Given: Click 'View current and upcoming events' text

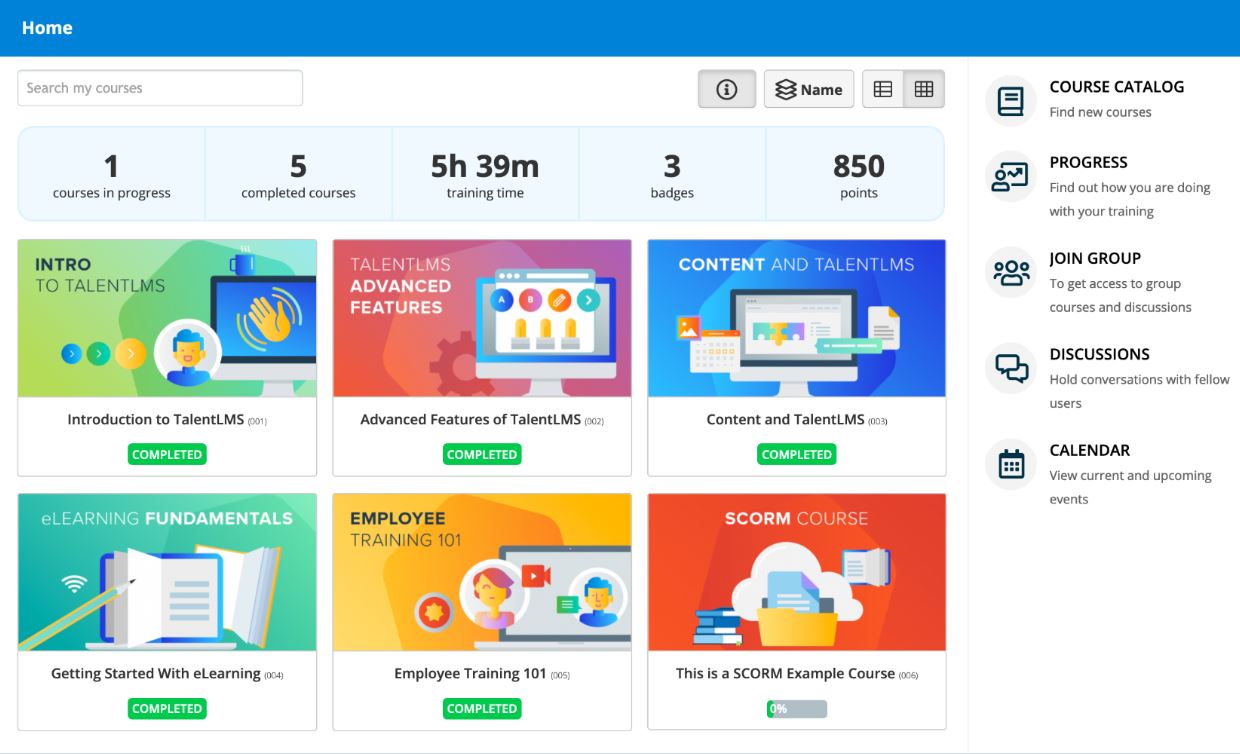Looking at the screenshot, I should (1130, 487).
